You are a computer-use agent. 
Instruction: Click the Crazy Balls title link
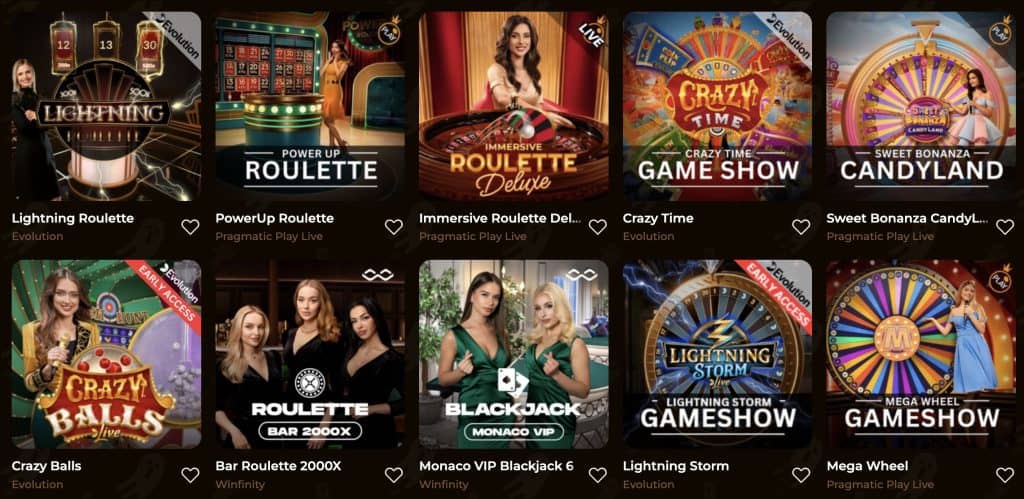point(46,466)
